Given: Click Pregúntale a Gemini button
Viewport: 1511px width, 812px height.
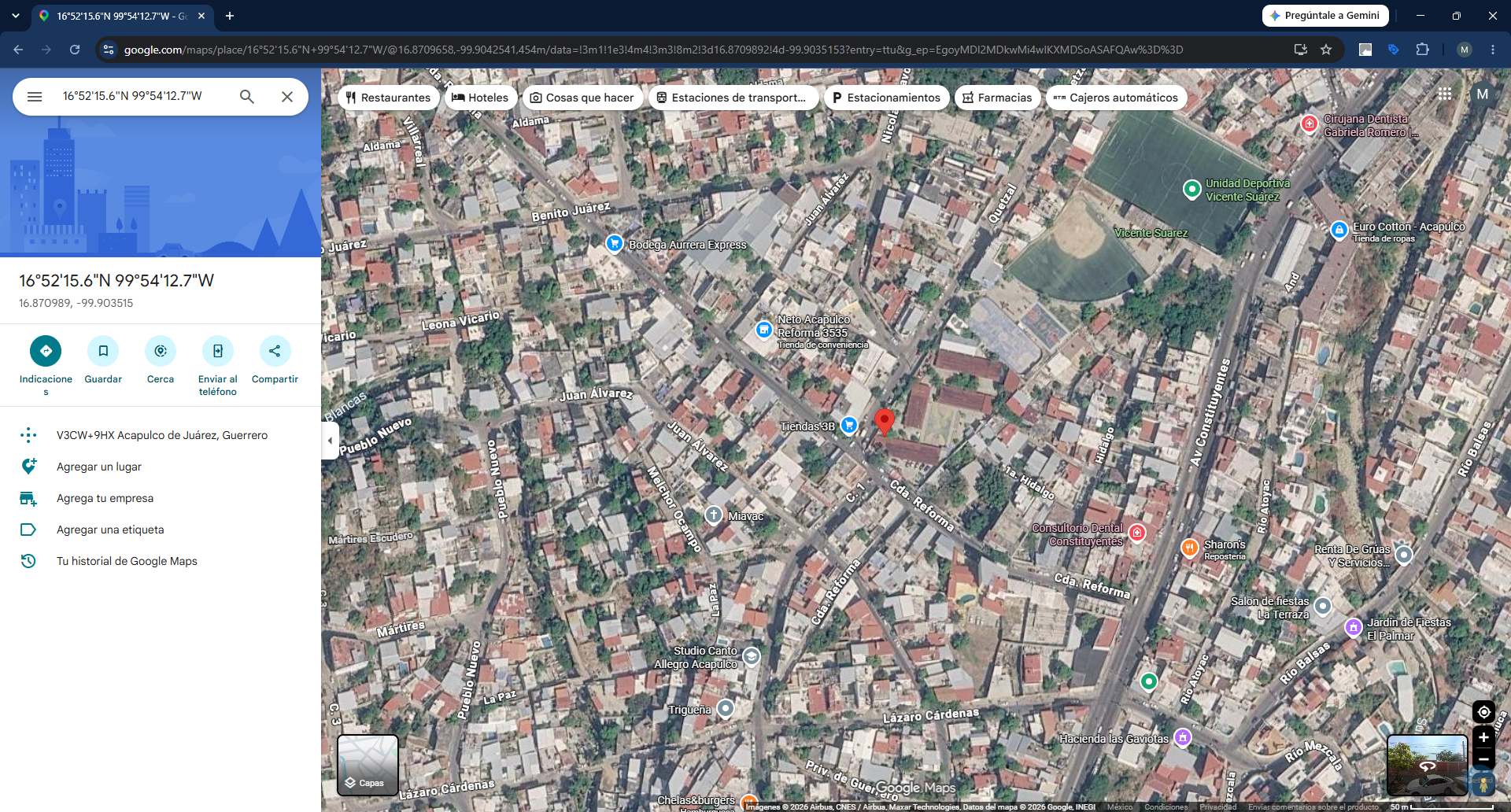Looking at the screenshot, I should coord(1325,16).
